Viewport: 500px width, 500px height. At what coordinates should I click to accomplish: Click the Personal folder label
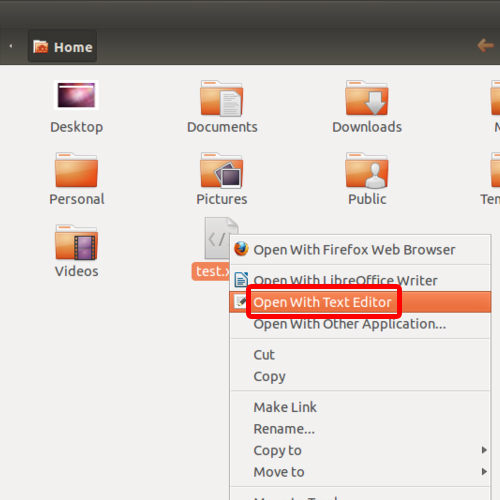pyautogui.click(x=77, y=199)
